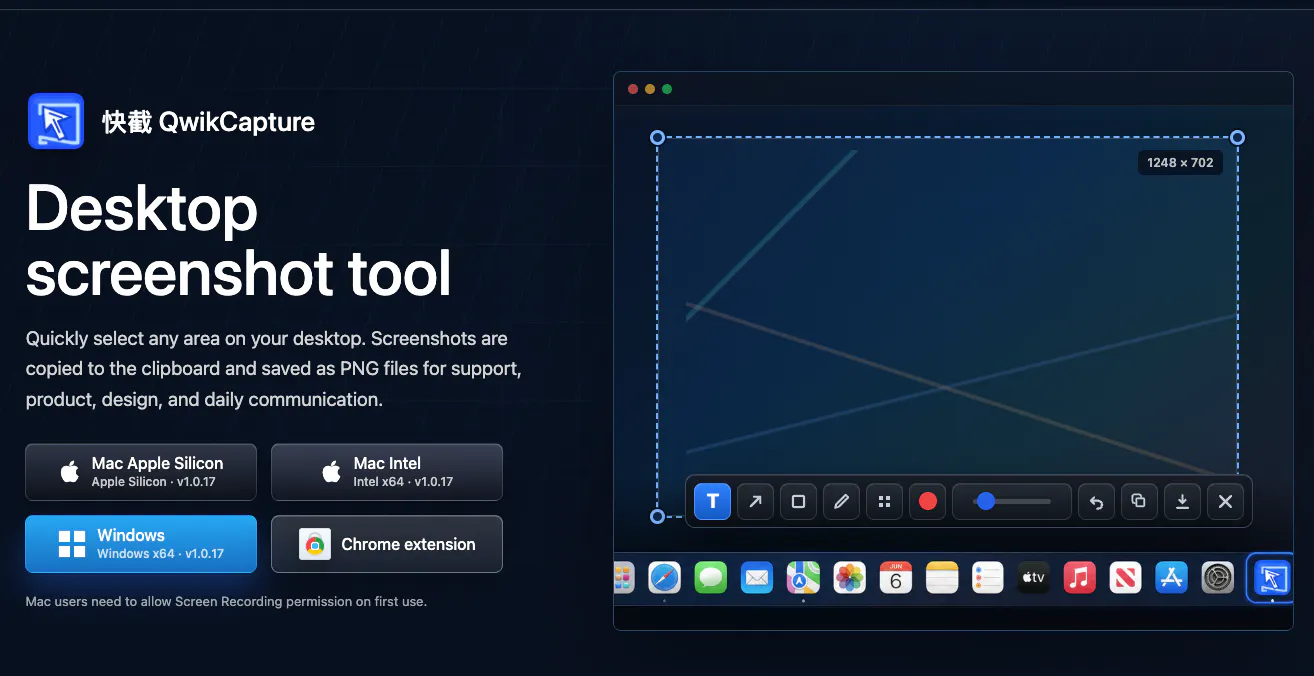The image size is (1314, 676).
Task: Open the Apple TV dock icon
Action: coord(1034,577)
